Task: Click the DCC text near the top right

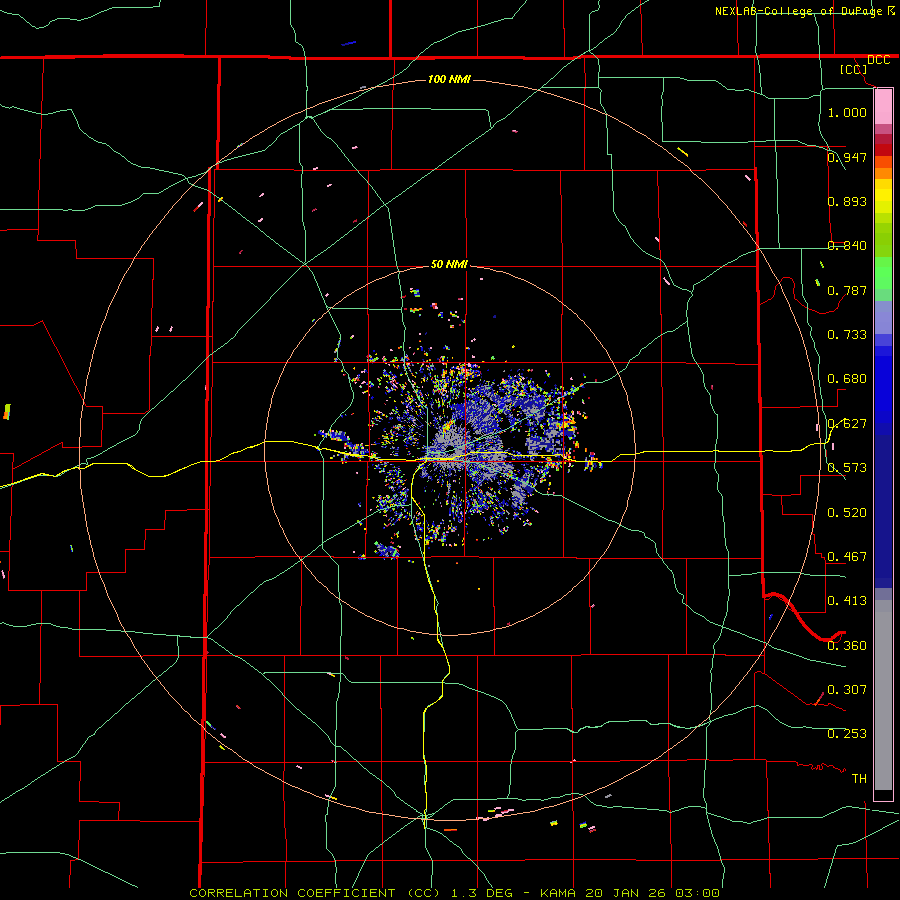Action: [878, 60]
